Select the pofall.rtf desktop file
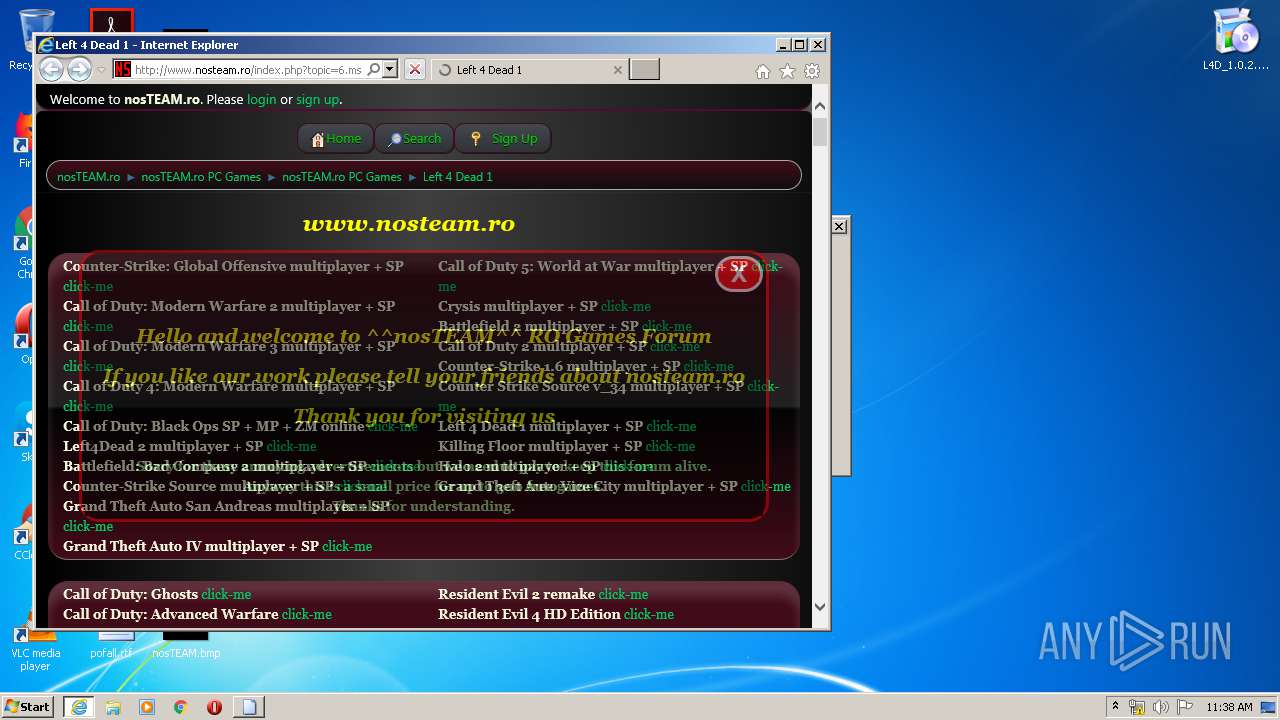 click(x=111, y=645)
